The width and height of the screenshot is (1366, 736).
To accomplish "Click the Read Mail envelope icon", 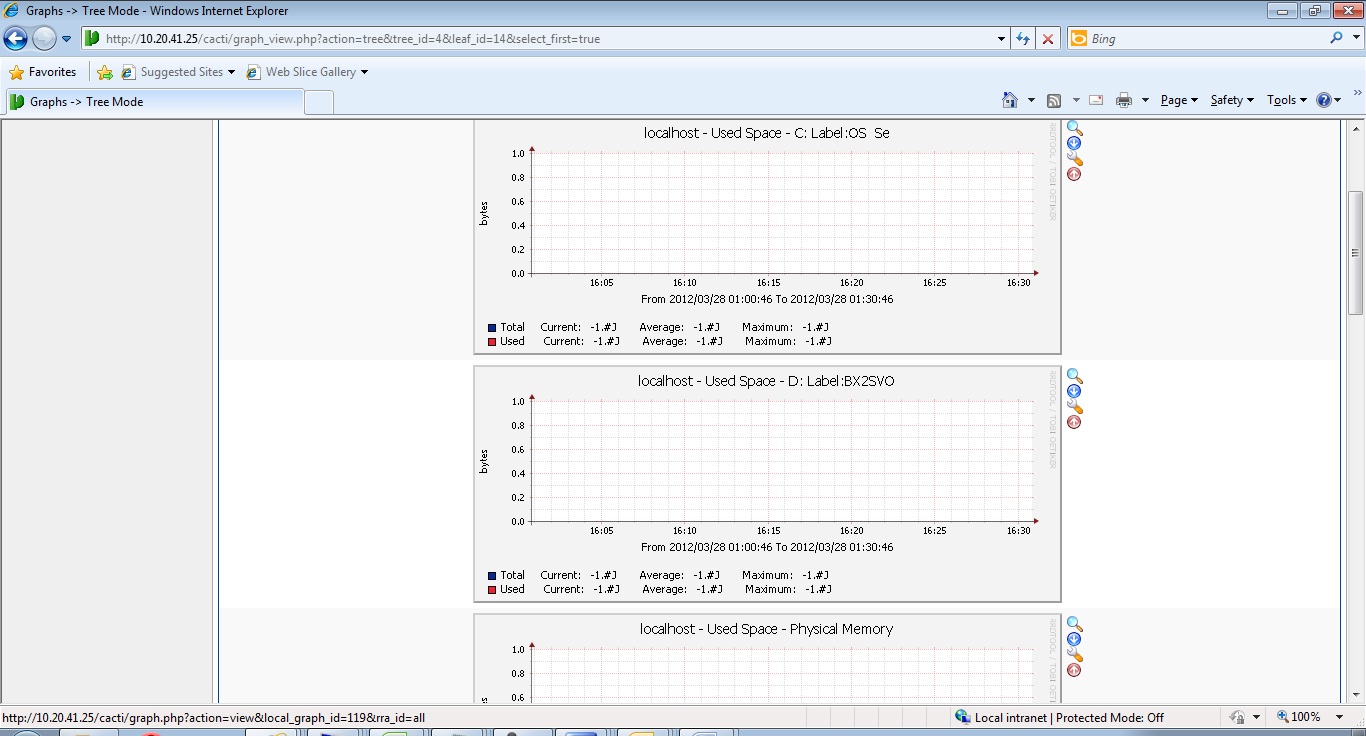I will (1096, 100).
